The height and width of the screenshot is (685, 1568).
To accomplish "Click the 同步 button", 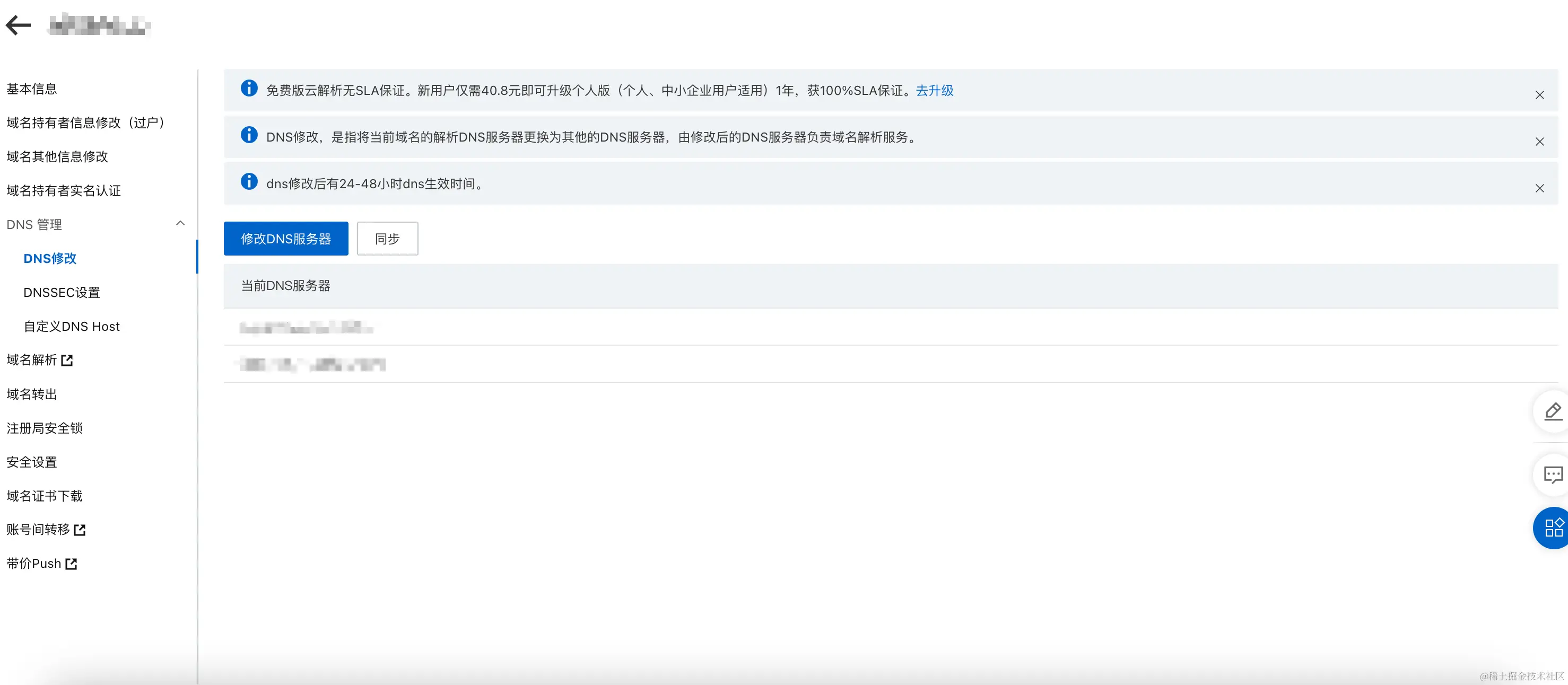I will (x=387, y=239).
